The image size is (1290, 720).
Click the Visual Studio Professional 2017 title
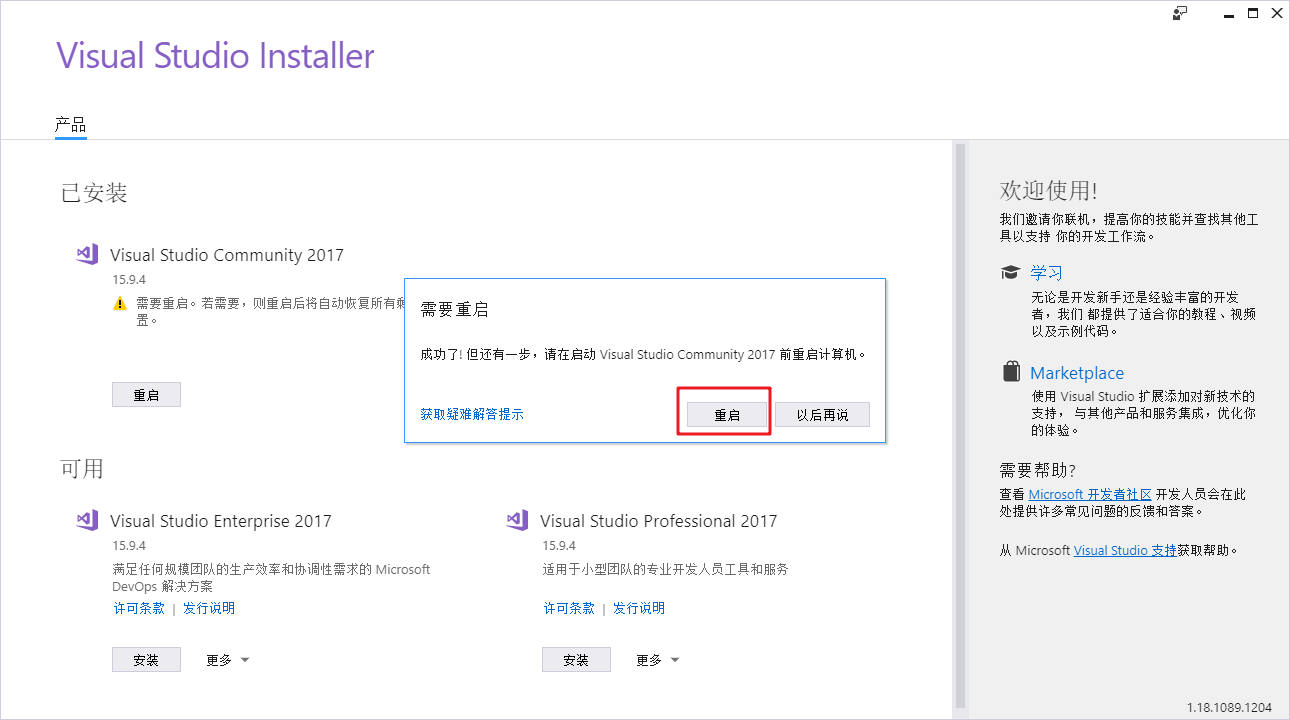tap(658, 521)
